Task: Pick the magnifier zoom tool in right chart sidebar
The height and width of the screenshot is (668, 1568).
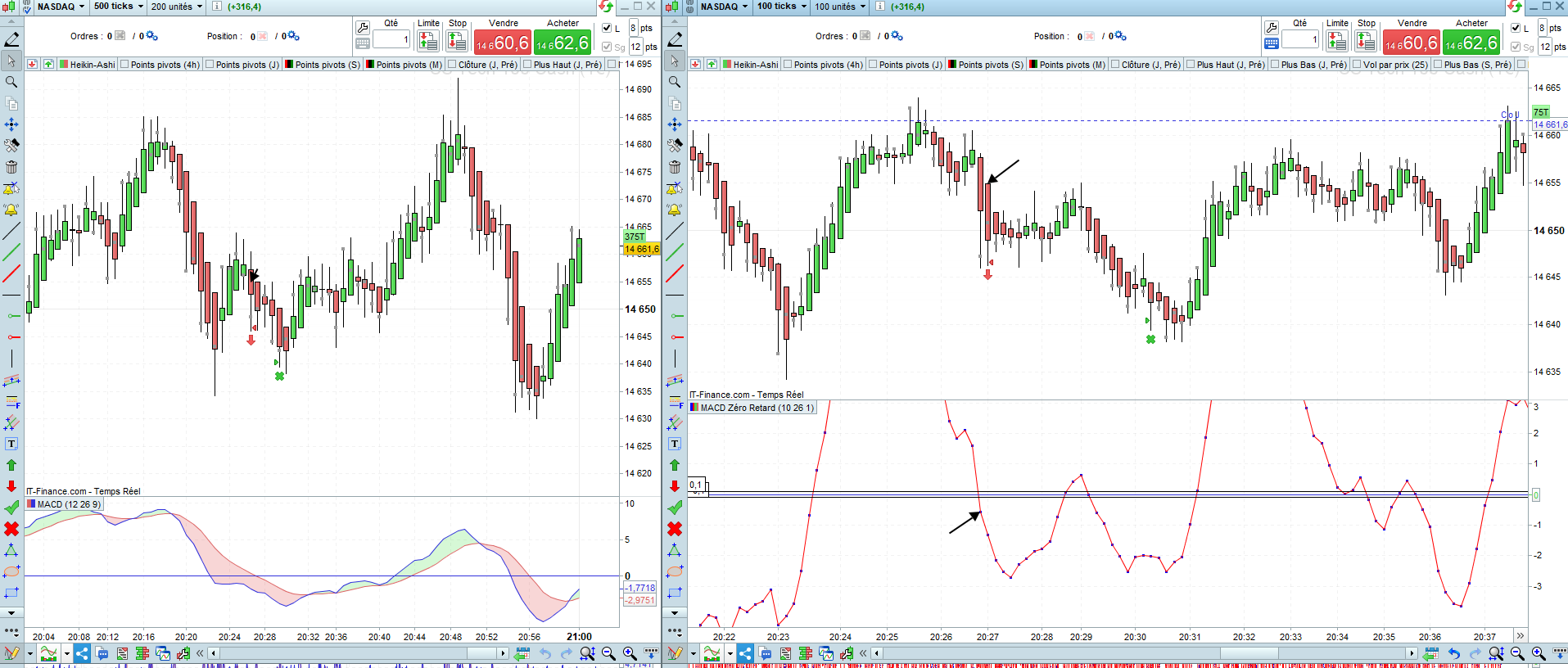Action: (x=675, y=82)
